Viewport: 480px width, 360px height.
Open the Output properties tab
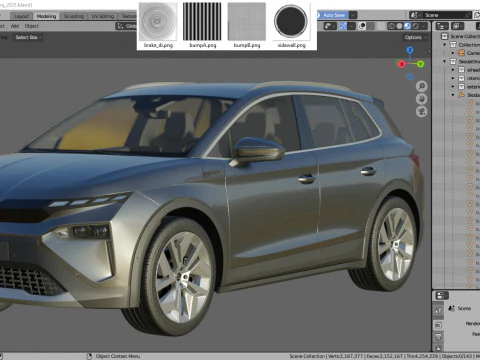coord(438,336)
